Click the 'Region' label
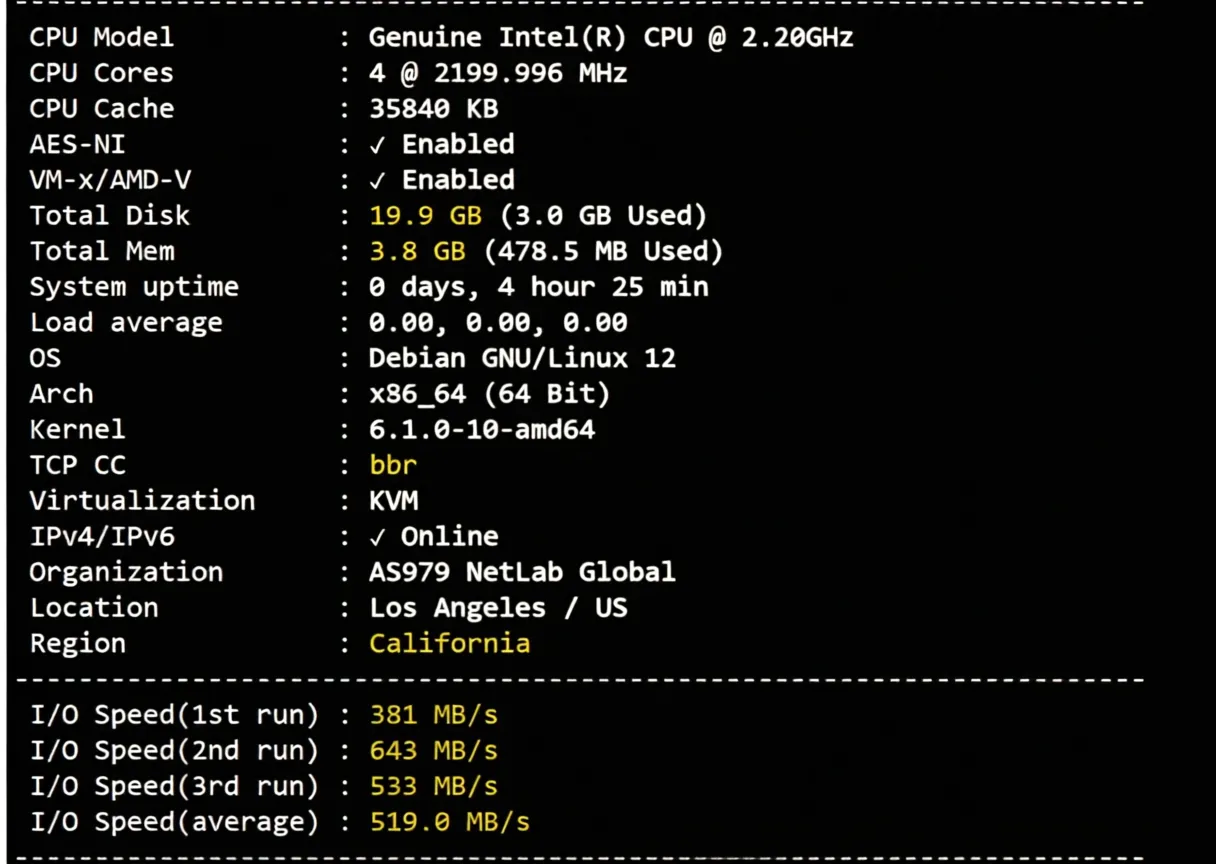This screenshot has height=864, width=1216. 77,644
